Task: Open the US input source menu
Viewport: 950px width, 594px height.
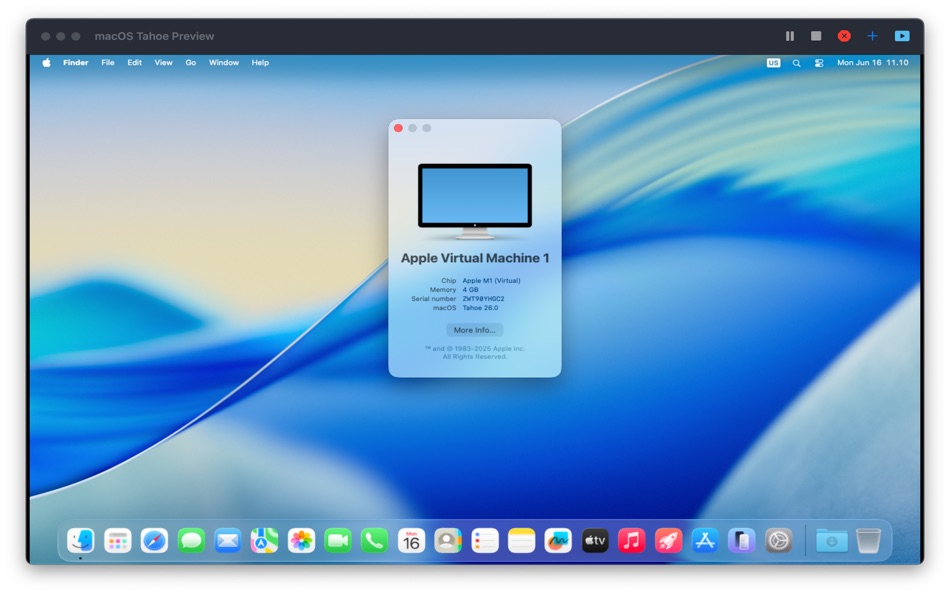Action: point(773,62)
